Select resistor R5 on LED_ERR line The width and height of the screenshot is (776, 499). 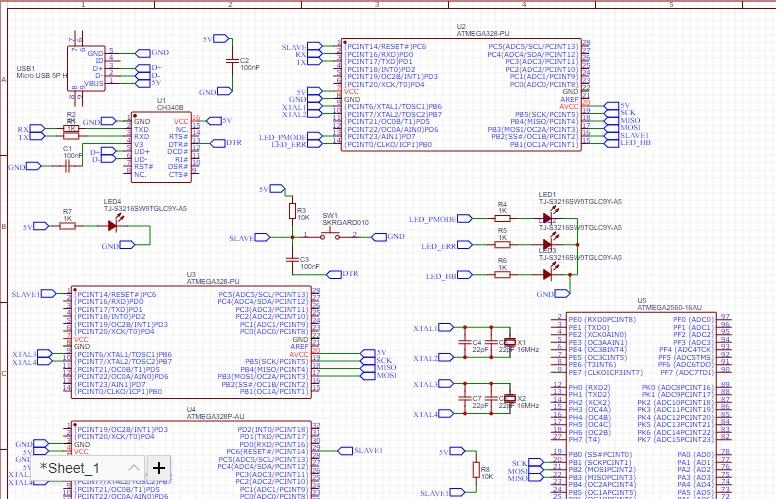(x=502, y=244)
